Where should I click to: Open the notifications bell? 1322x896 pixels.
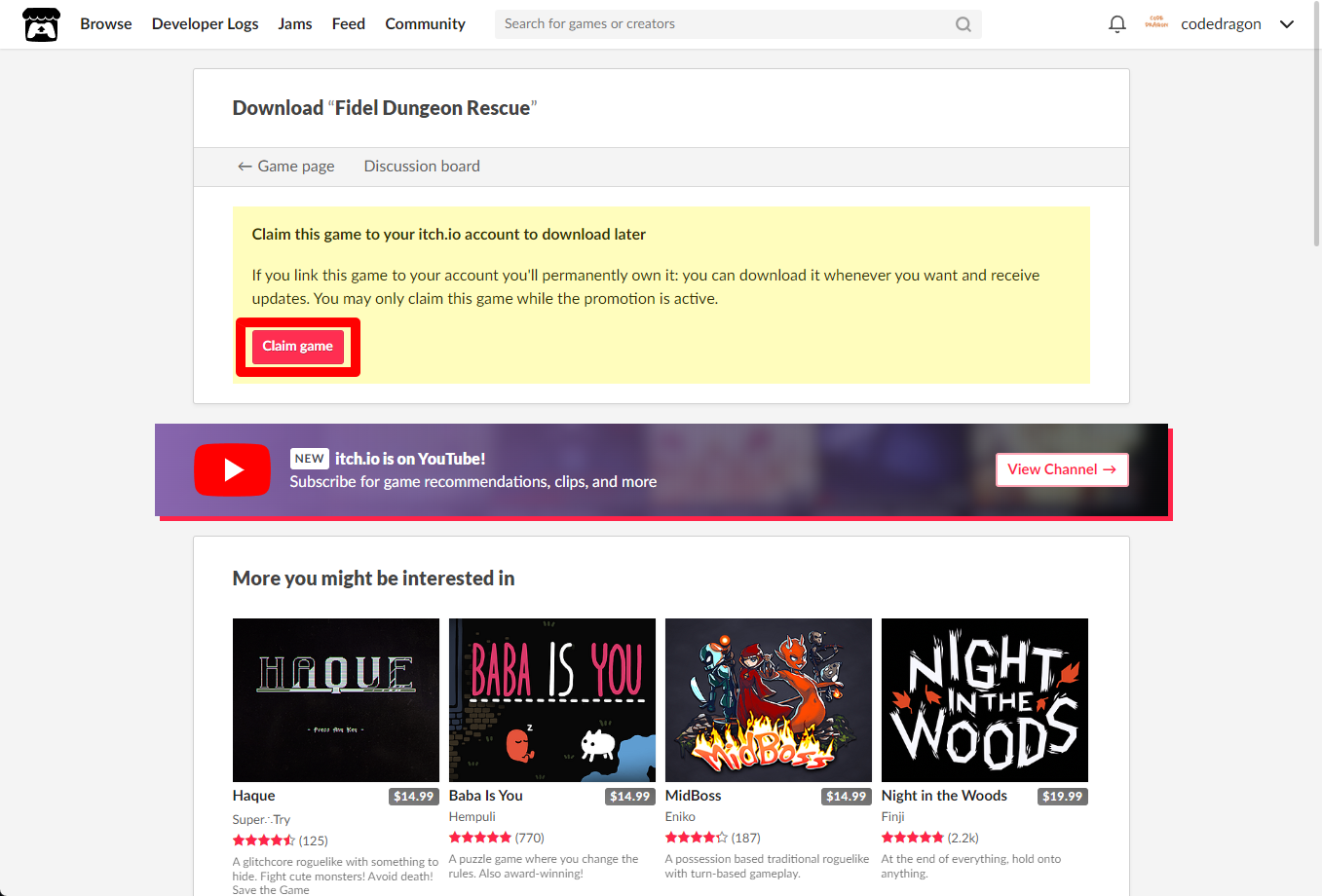(x=1117, y=24)
